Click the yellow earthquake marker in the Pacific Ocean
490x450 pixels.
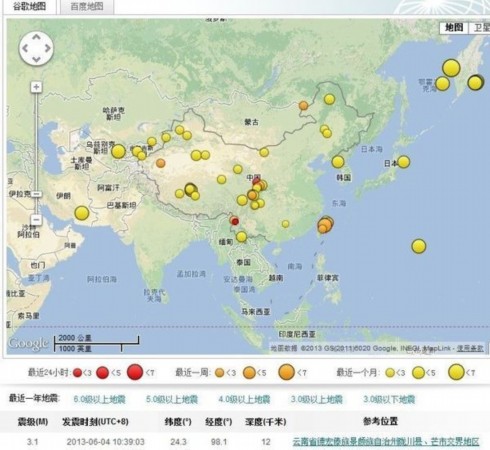click(x=419, y=246)
